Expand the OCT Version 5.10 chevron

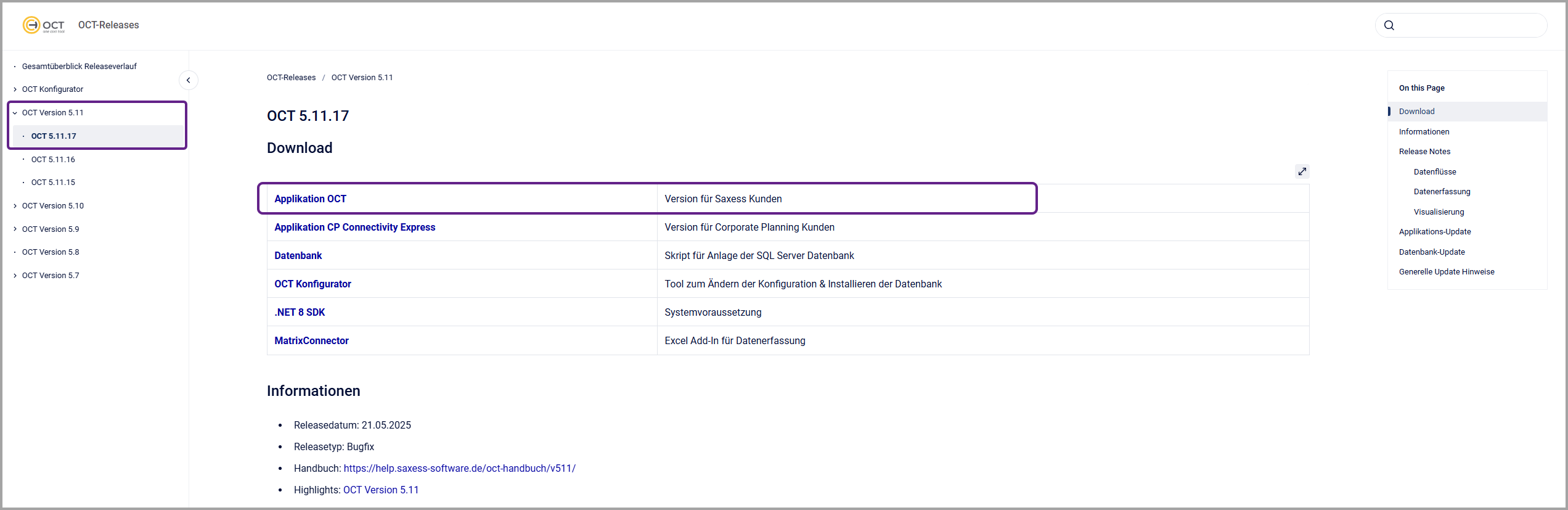(x=15, y=206)
